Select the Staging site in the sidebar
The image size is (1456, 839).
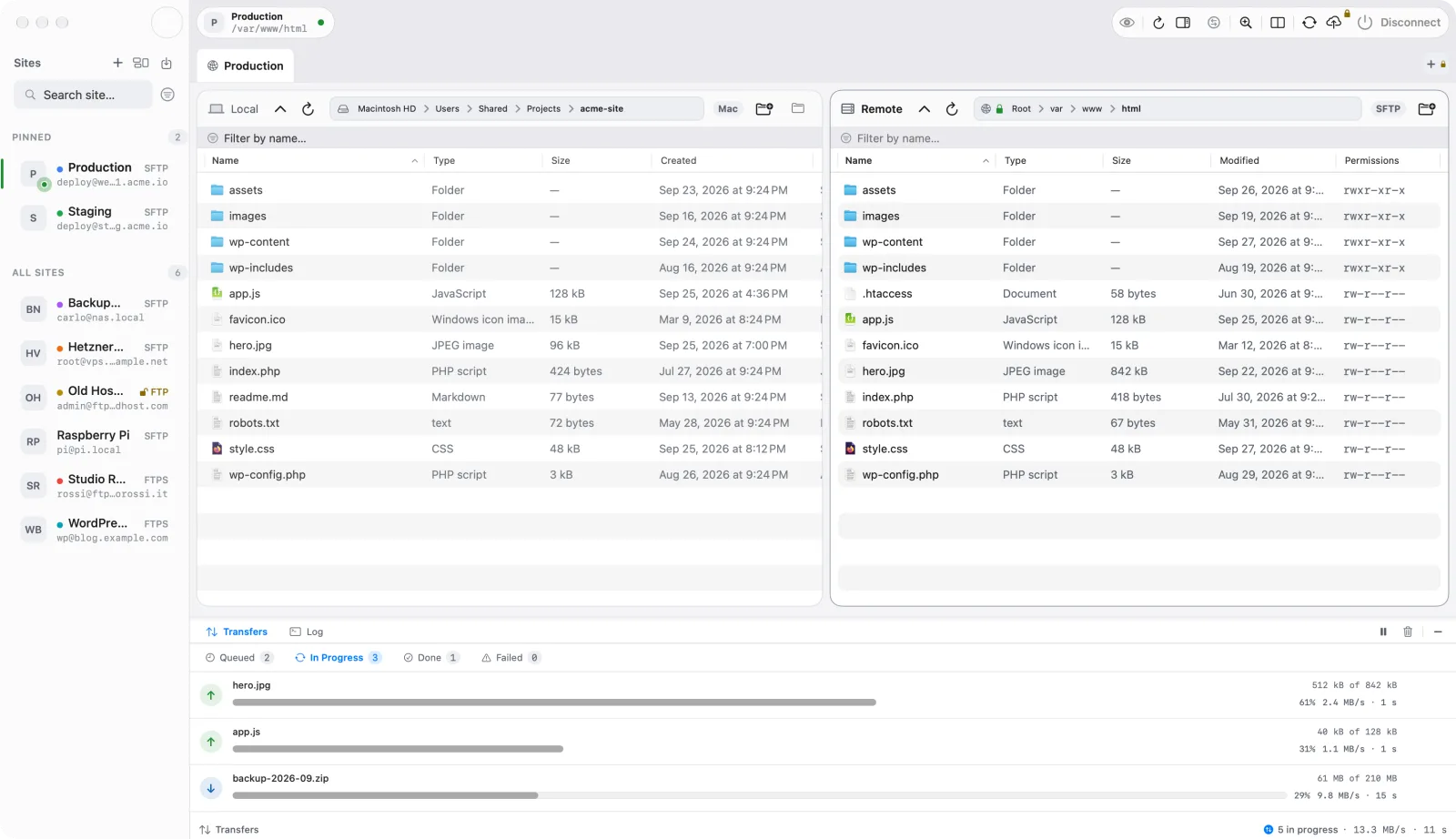(96, 218)
